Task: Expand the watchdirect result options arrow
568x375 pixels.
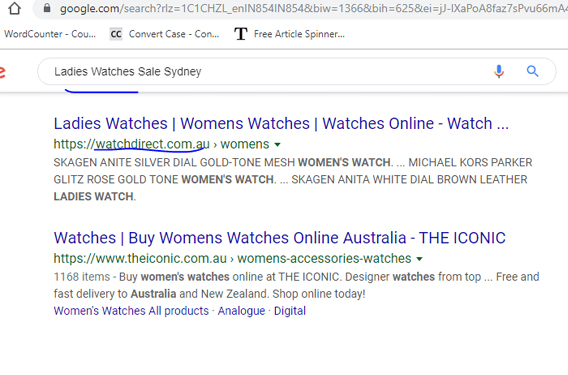Action: pyautogui.click(x=277, y=145)
